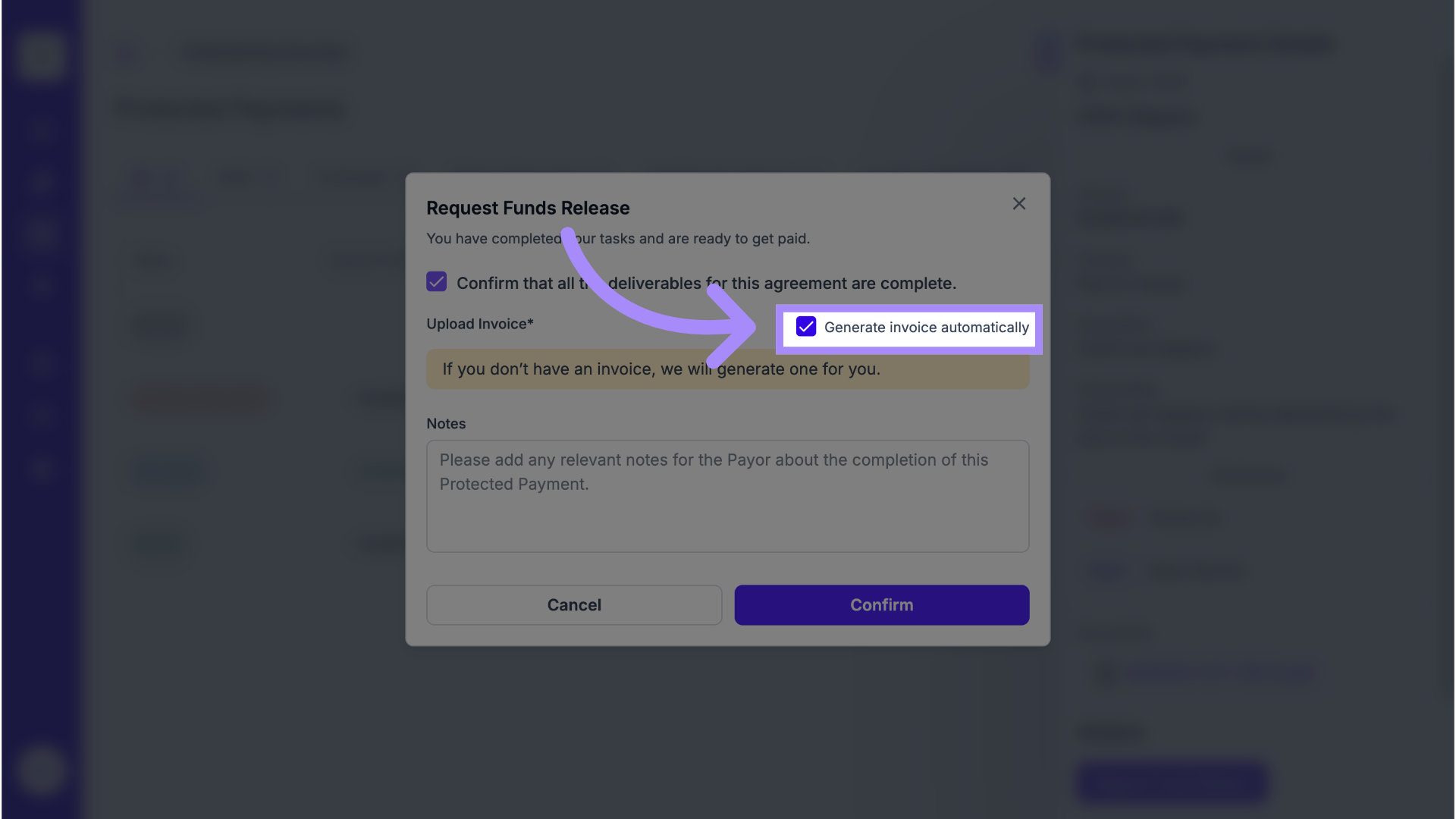Viewport: 1456px width, 819px height.
Task: Click the 'Generate invoice automatically' label text
Action: pyautogui.click(x=926, y=328)
